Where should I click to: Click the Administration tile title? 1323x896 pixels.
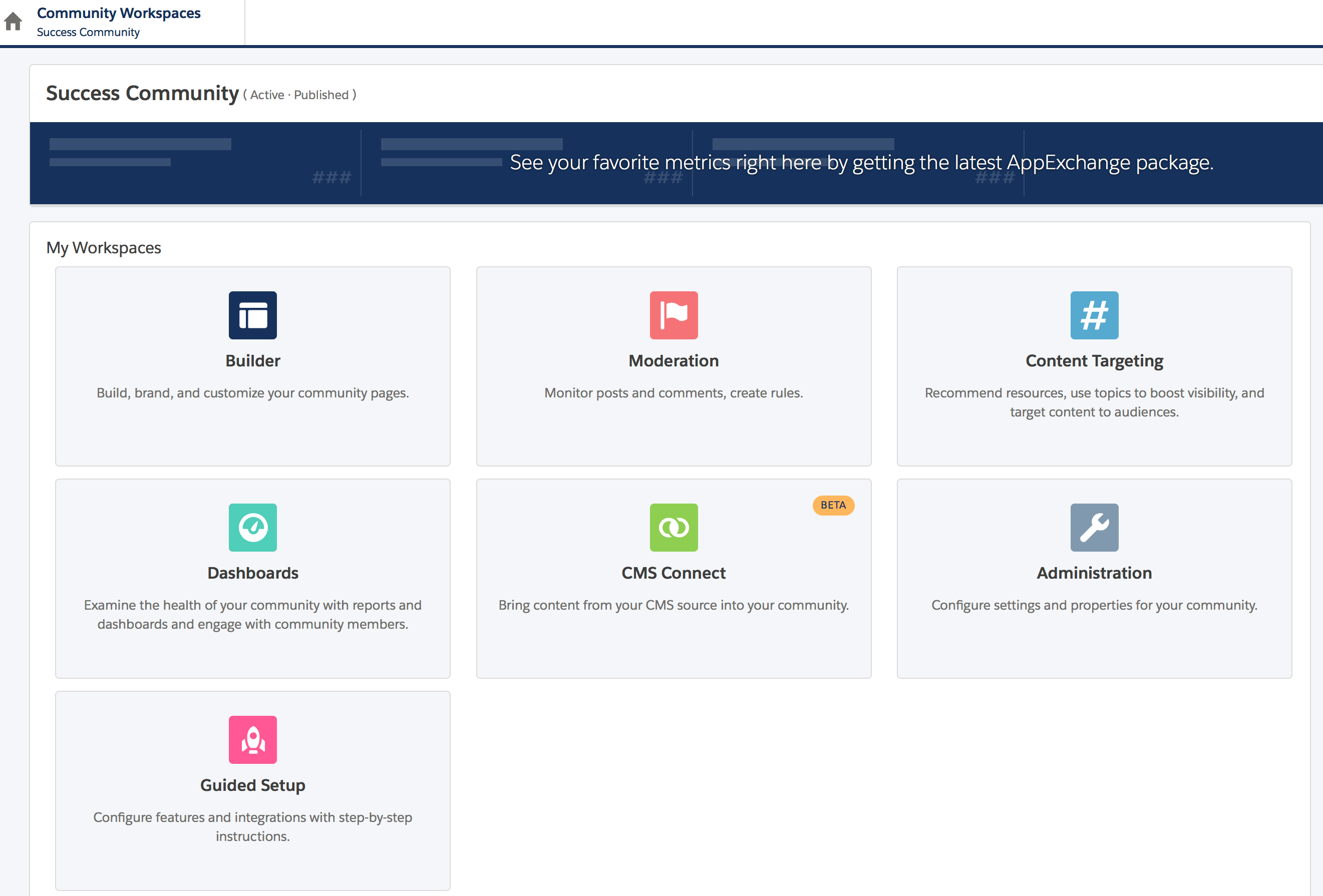(1094, 573)
